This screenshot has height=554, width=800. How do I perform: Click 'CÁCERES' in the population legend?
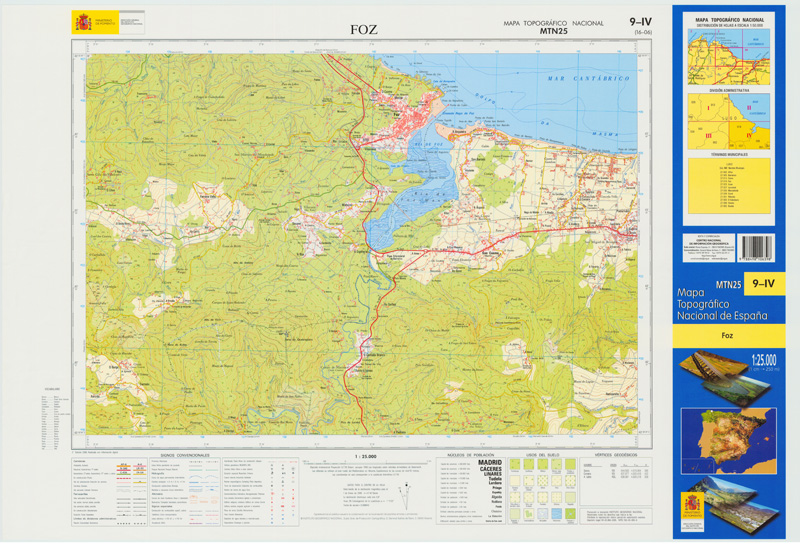[x=491, y=468]
